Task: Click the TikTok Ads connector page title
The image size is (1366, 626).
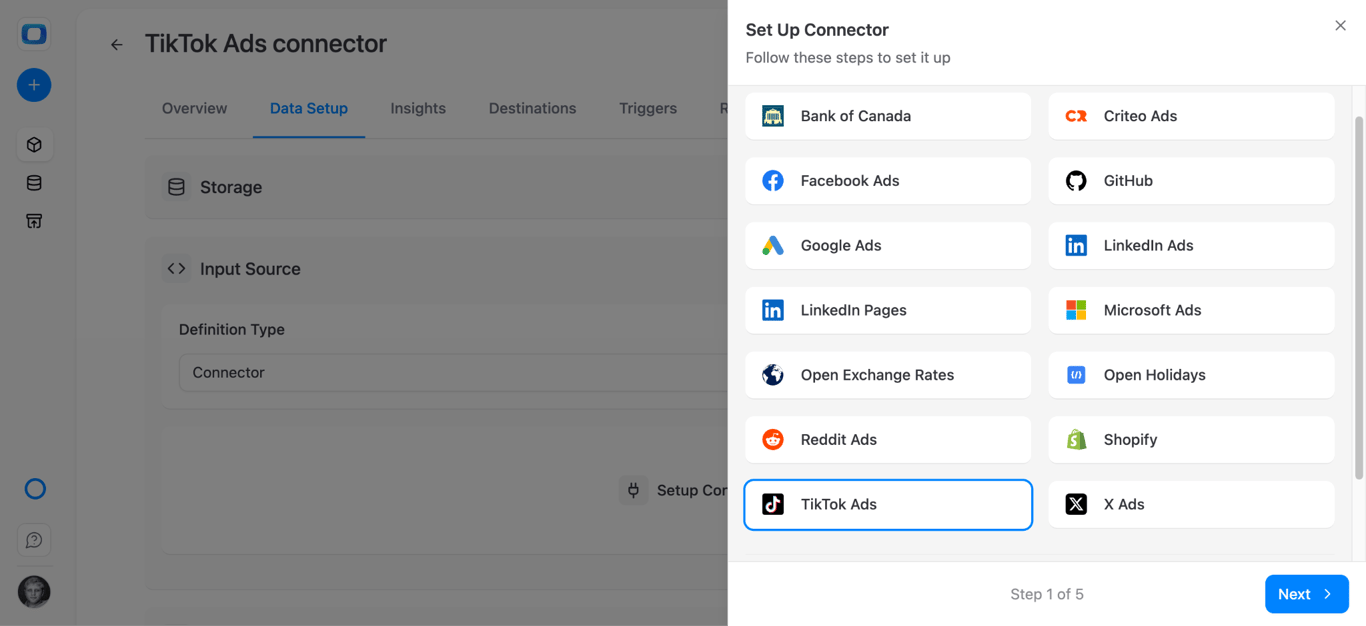Action: click(266, 44)
